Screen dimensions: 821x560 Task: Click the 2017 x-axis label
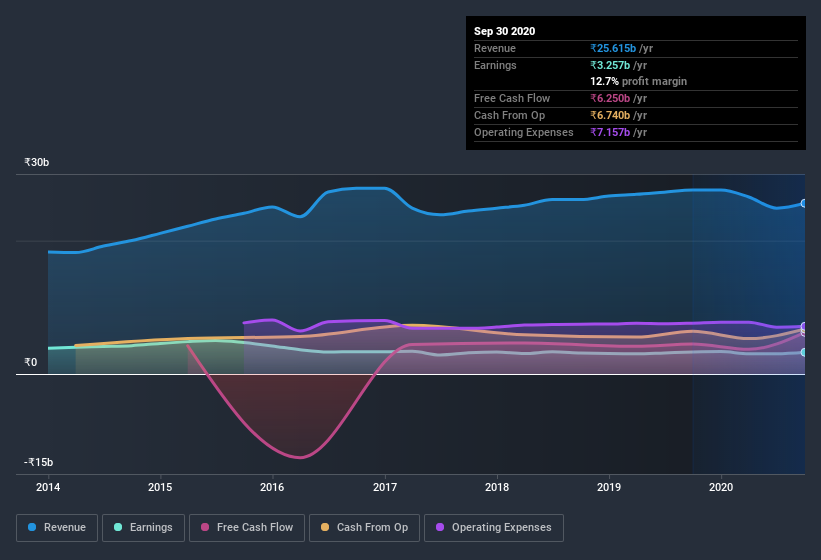(385, 487)
